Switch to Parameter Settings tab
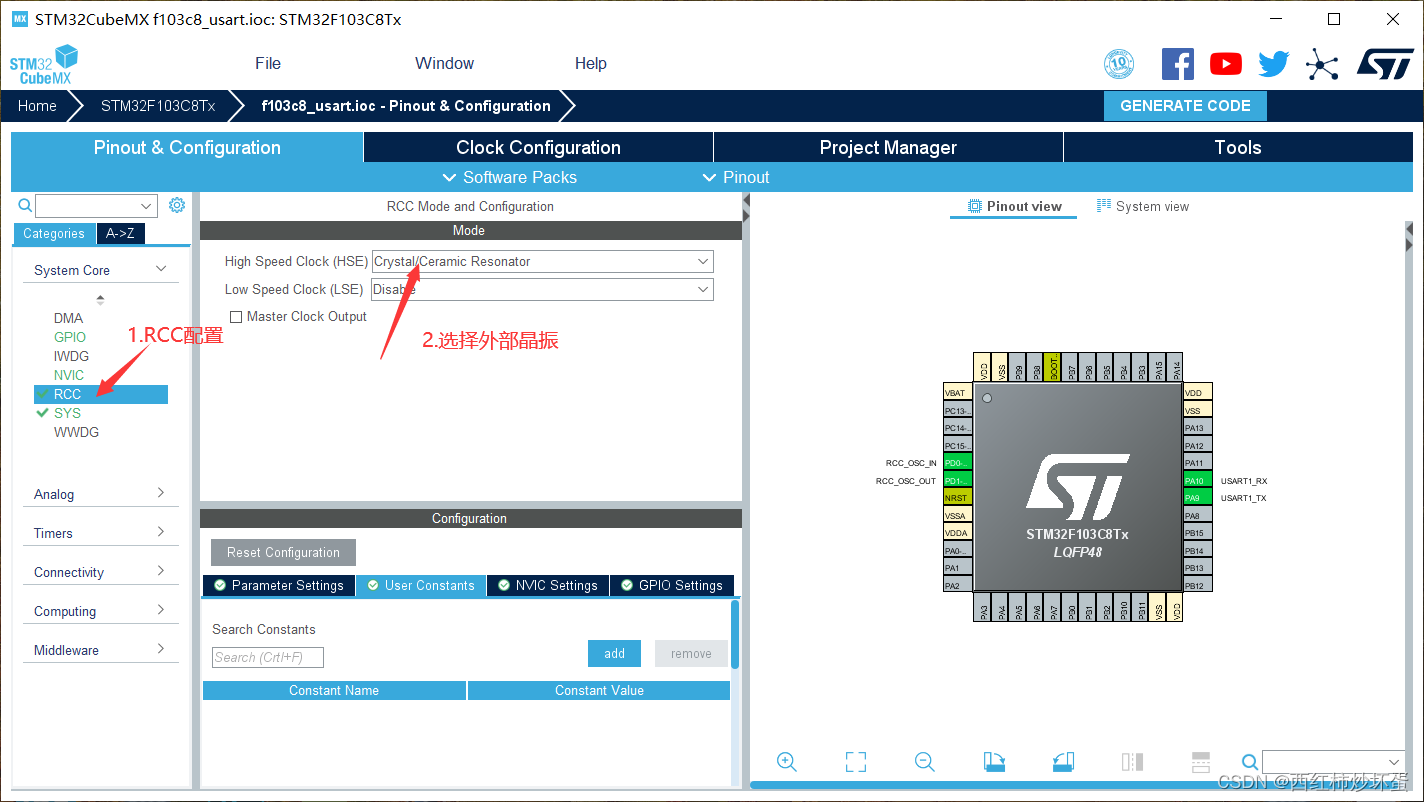Screen dimensions: 1424x802 279,586
